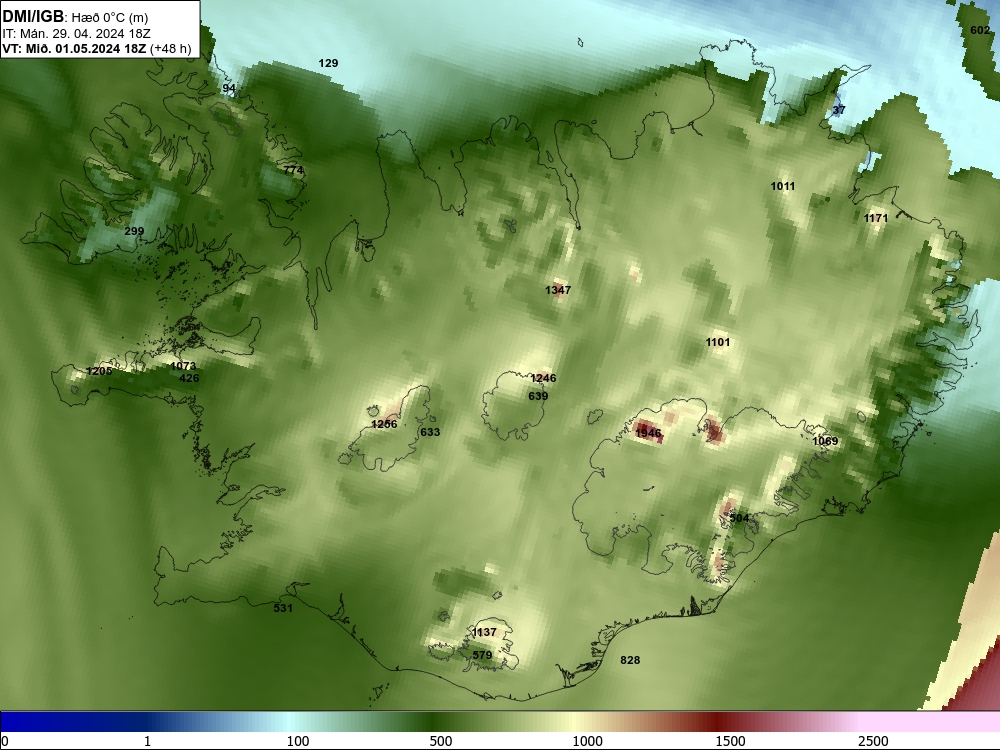The image size is (1000, 750).
Task: Click the coastal value '828'
Action: pos(630,660)
